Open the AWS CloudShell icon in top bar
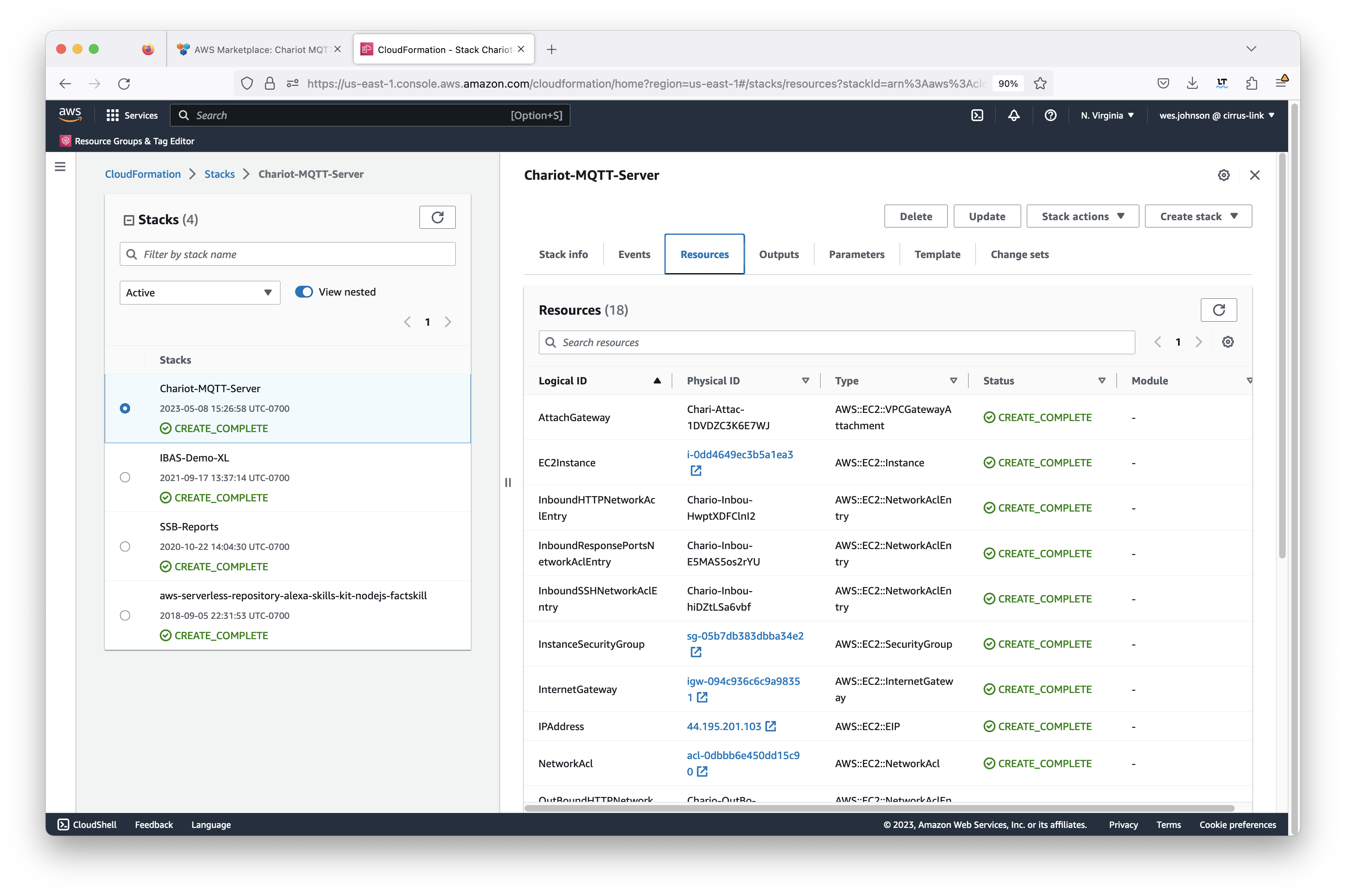This screenshot has height=896, width=1346. coord(977,115)
